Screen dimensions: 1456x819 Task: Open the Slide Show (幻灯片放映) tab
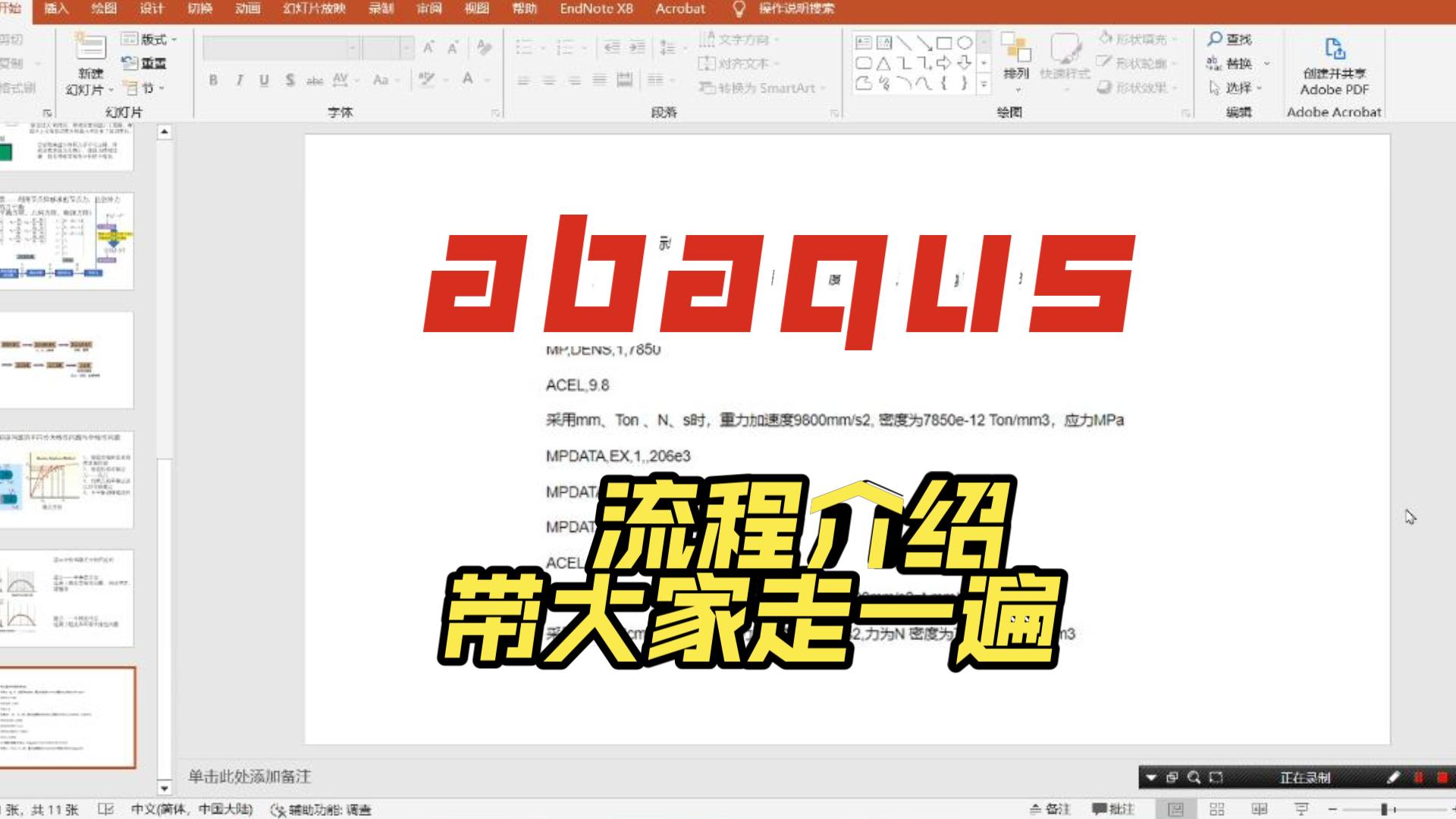314,9
